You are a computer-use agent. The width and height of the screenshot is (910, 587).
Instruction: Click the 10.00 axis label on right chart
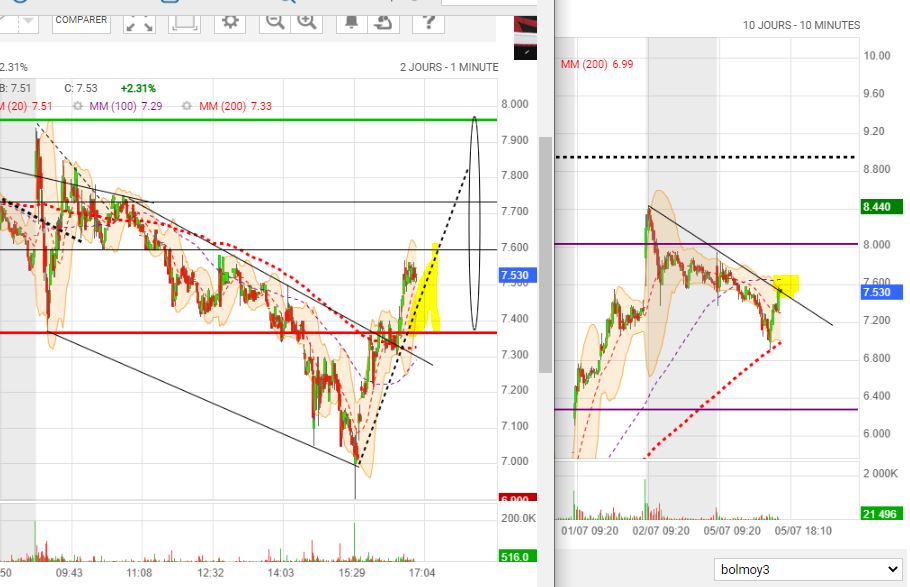pos(876,56)
